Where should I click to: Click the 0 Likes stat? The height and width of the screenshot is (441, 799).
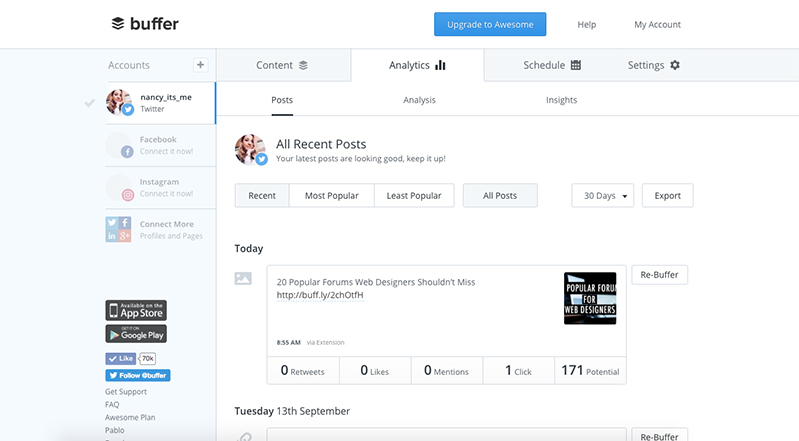click(x=375, y=370)
